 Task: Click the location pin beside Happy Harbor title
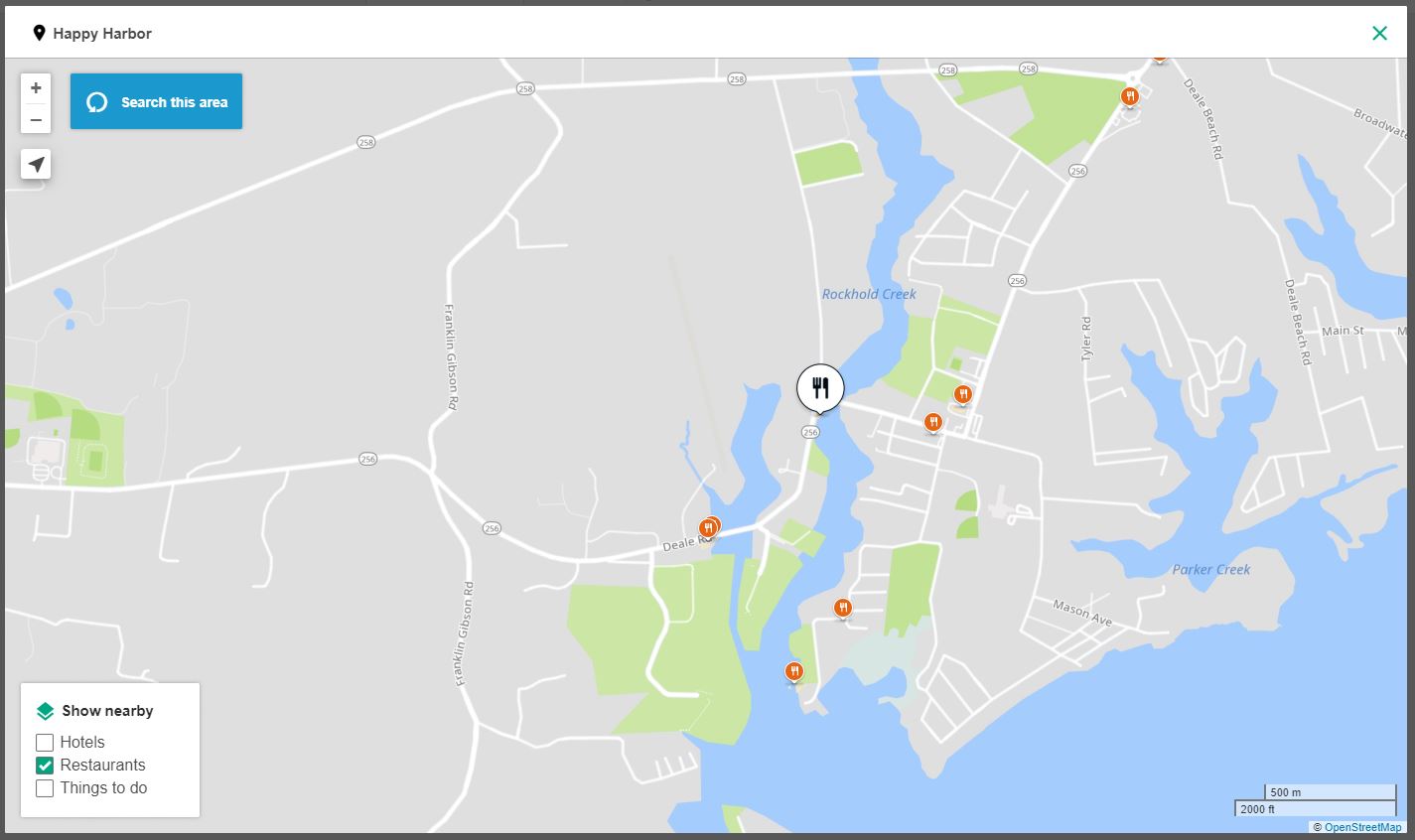click(x=39, y=33)
